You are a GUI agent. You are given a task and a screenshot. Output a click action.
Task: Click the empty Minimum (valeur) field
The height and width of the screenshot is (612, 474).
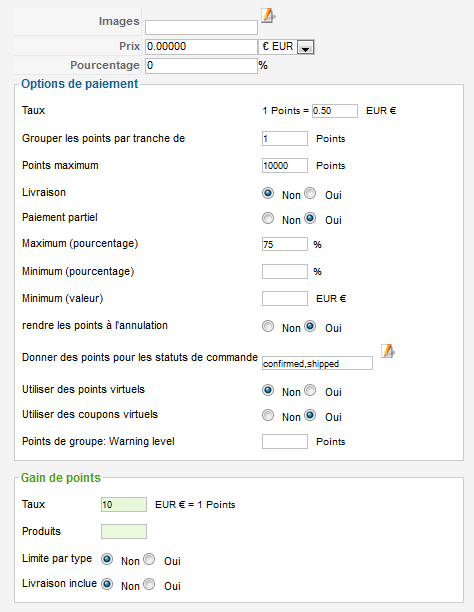coord(285,299)
